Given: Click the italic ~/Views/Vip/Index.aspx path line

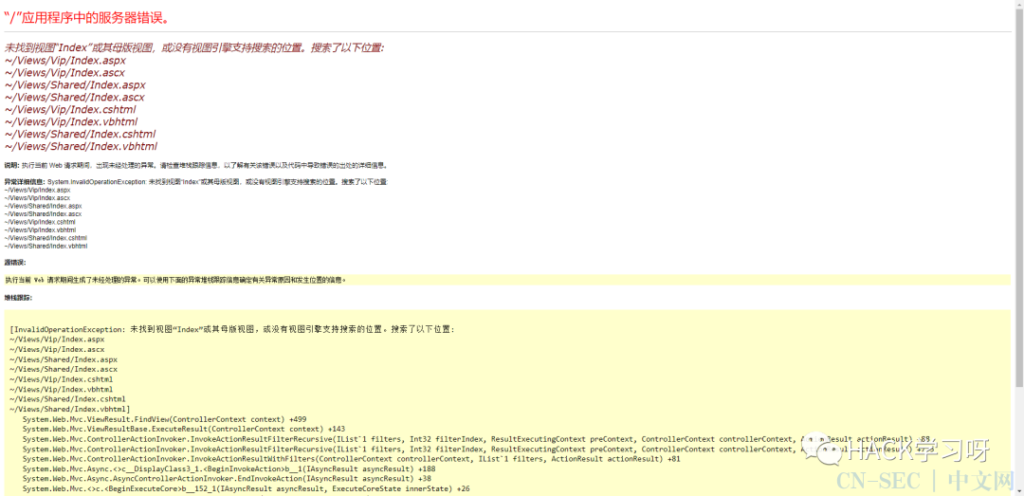Looking at the screenshot, I should pyautogui.click(x=65, y=60).
